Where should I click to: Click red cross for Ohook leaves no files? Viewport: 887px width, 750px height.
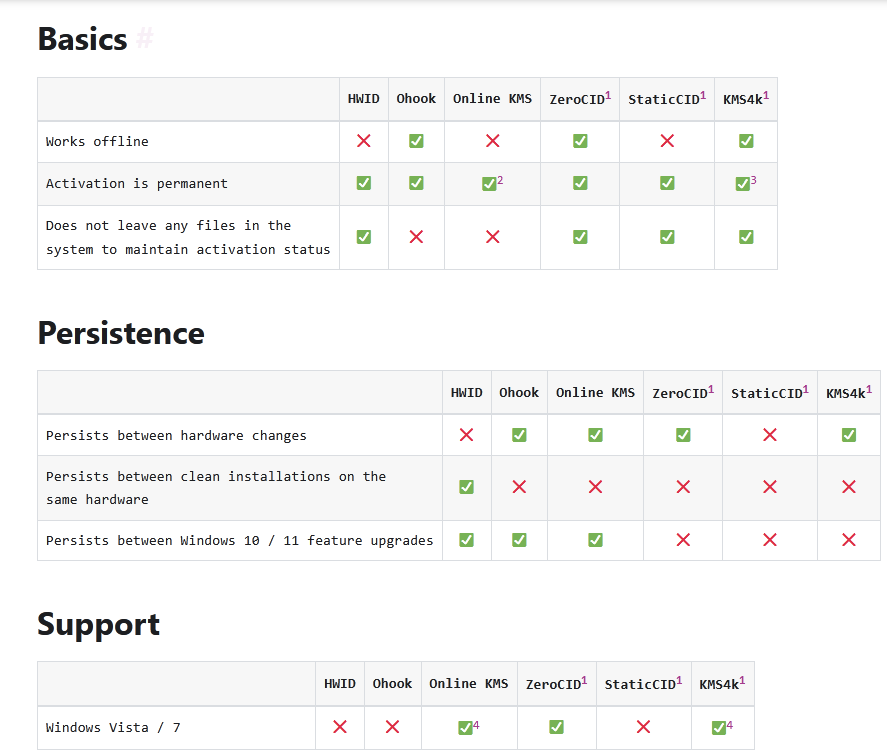tap(416, 237)
